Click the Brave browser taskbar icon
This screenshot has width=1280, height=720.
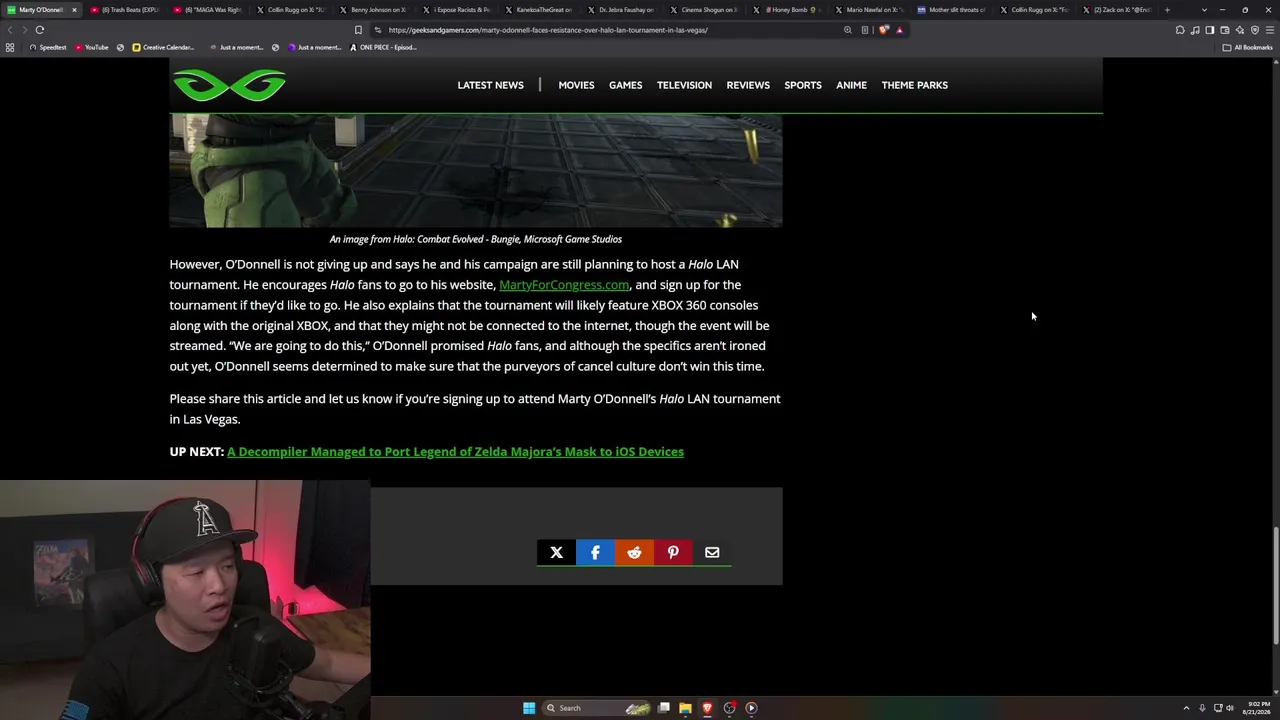[707, 708]
